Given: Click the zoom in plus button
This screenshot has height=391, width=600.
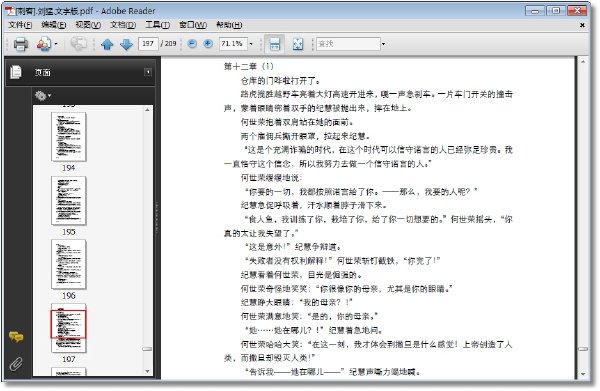Looking at the screenshot, I should click(x=208, y=44).
